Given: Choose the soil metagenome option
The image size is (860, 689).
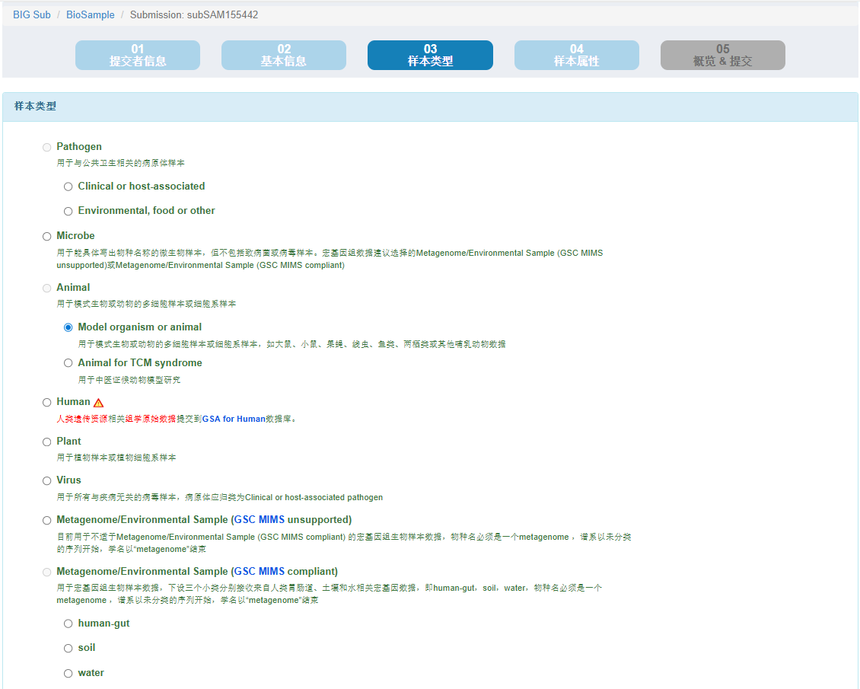Looking at the screenshot, I should tap(67, 647).
